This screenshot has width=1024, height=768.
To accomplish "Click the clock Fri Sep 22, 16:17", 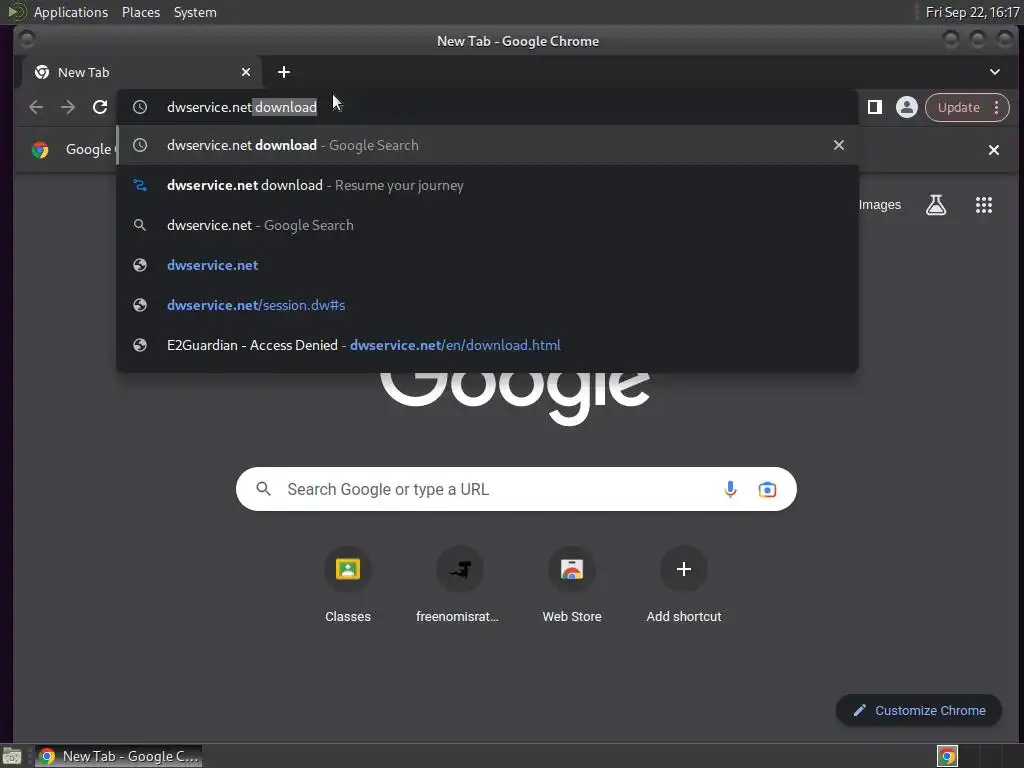I will coord(972,12).
